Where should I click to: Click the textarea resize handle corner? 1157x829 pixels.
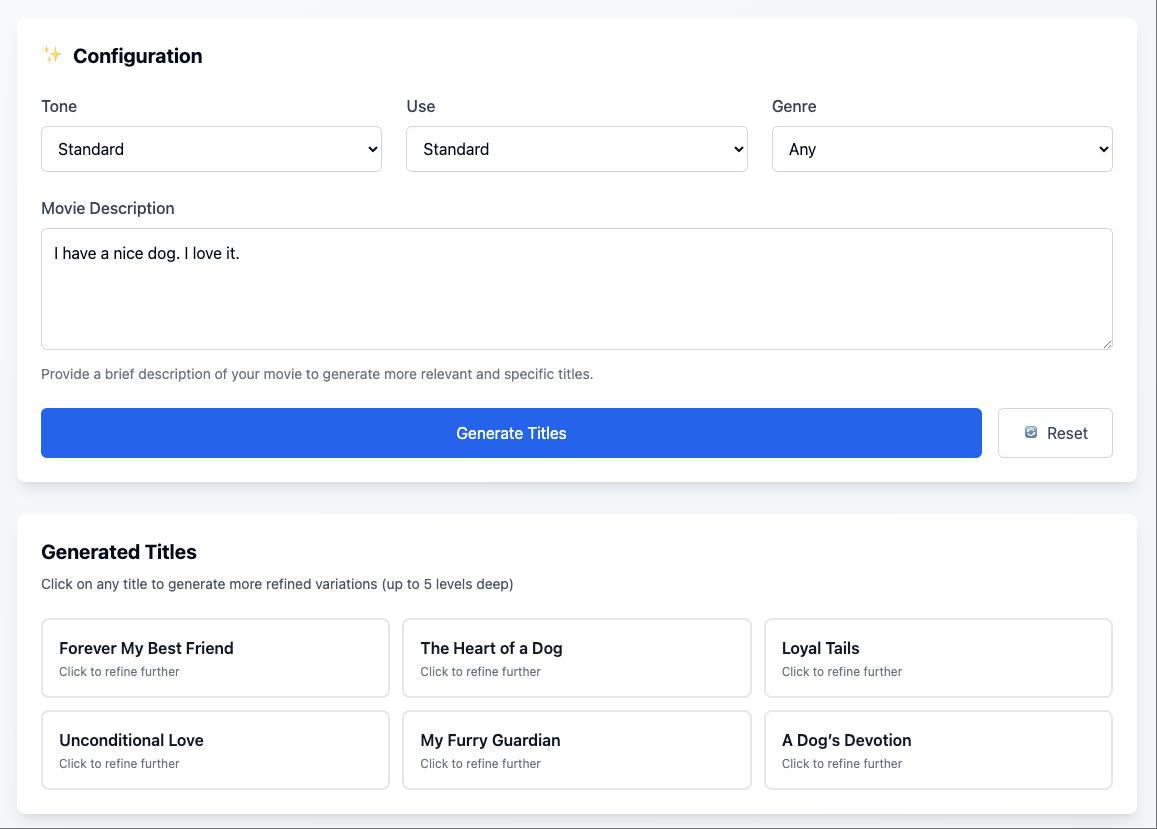1107,344
